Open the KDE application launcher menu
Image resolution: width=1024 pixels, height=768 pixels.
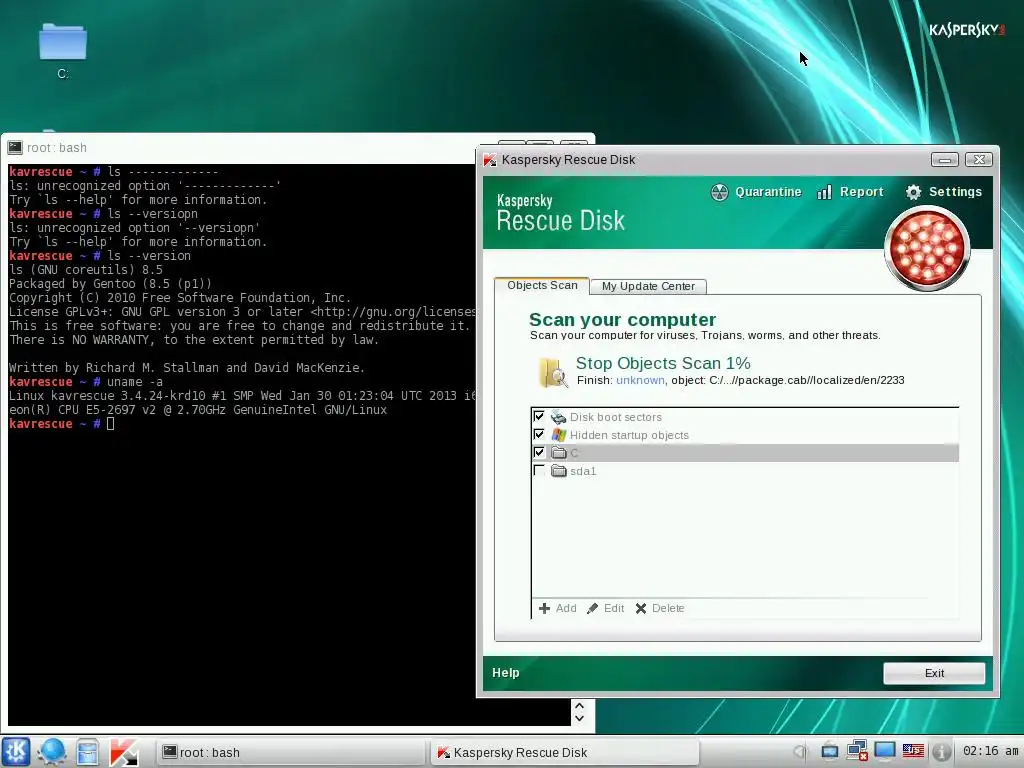pos(16,751)
